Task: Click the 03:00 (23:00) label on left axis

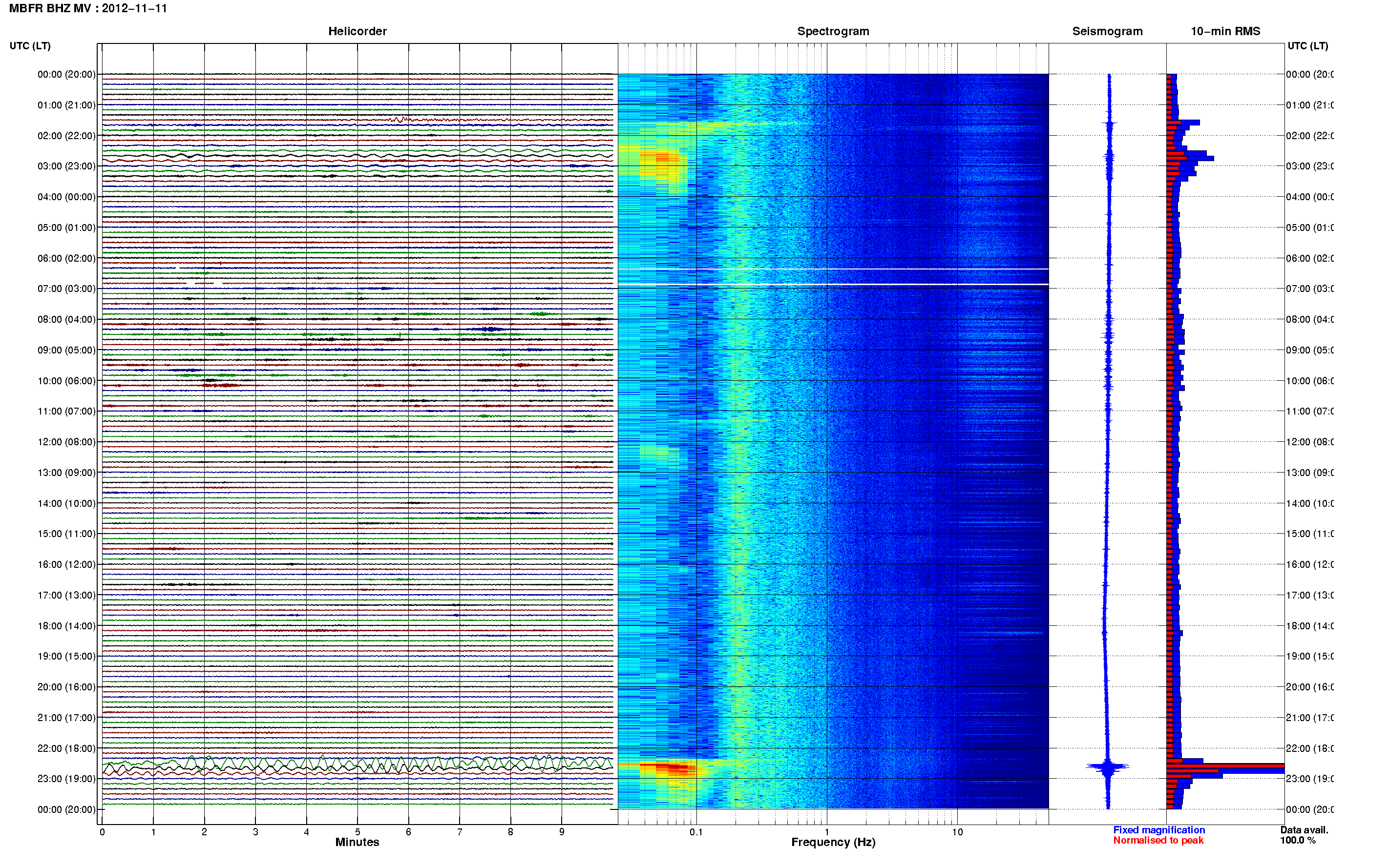Action: click(x=66, y=166)
